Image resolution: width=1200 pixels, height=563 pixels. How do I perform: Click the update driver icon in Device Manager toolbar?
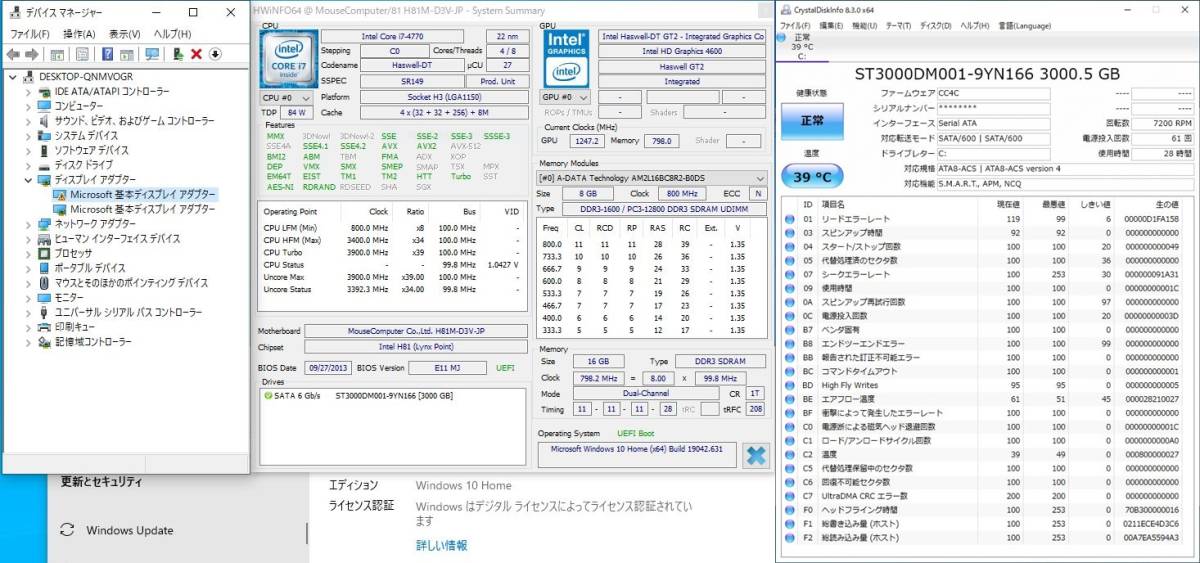coord(178,54)
